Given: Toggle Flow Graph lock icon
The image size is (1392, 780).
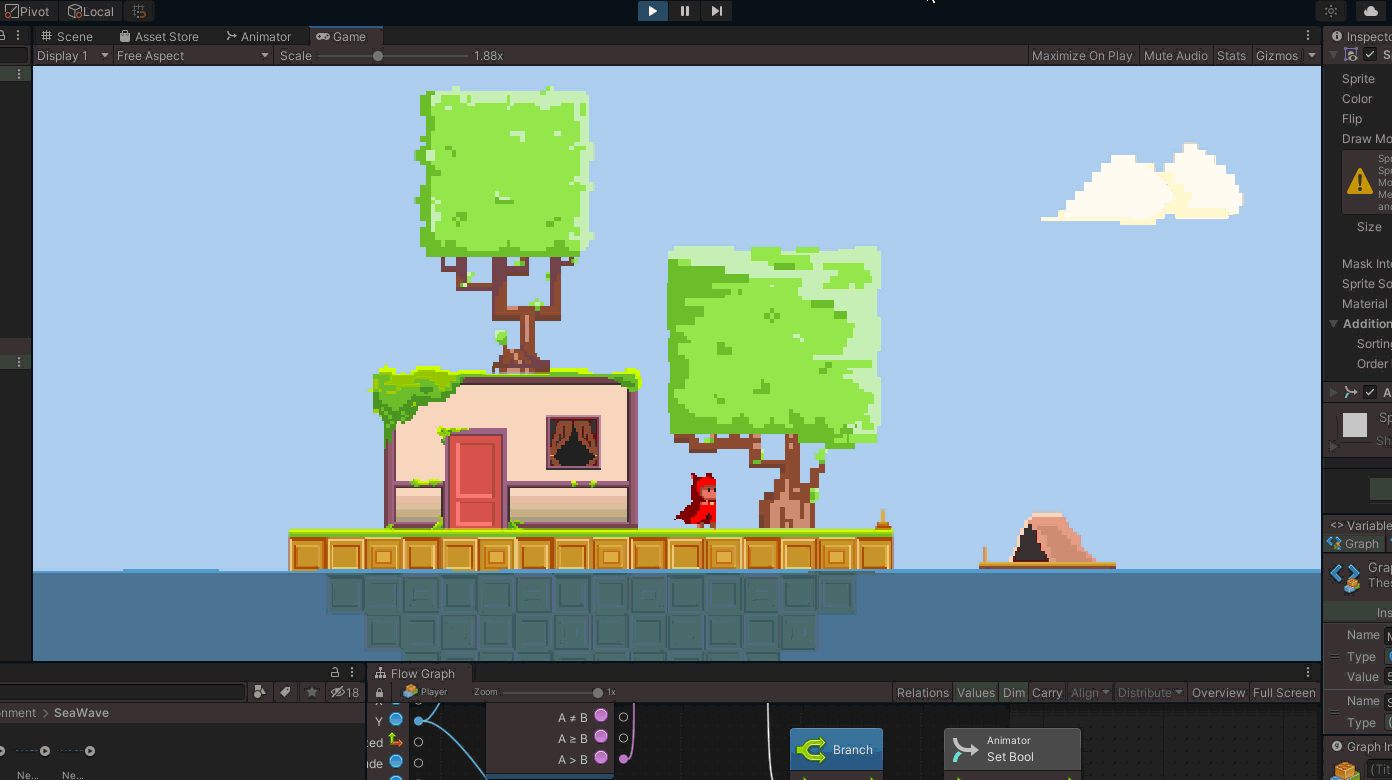Looking at the screenshot, I should coord(379,692).
